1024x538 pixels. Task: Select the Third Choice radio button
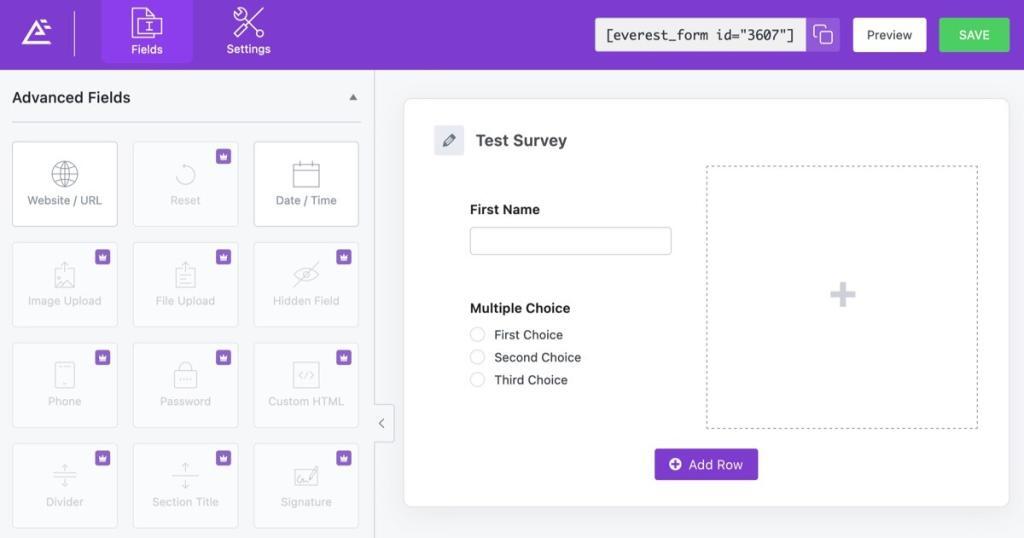pyautogui.click(x=478, y=380)
